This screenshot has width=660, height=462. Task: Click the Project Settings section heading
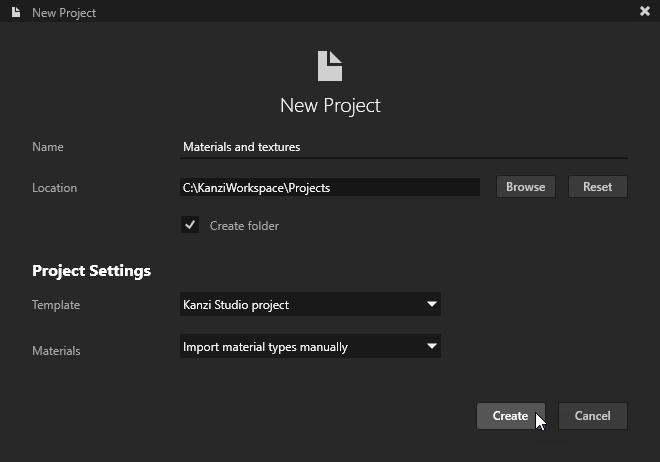tap(91, 271)
